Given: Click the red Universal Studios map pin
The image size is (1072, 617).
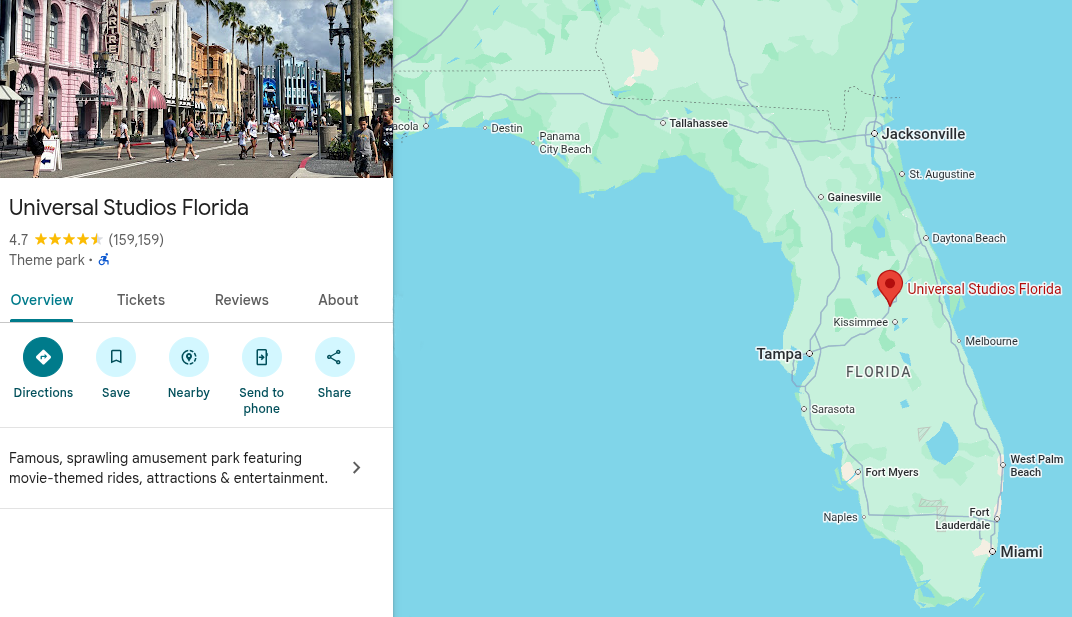Looking at the screenshot, I should click(x=889, y=287).
